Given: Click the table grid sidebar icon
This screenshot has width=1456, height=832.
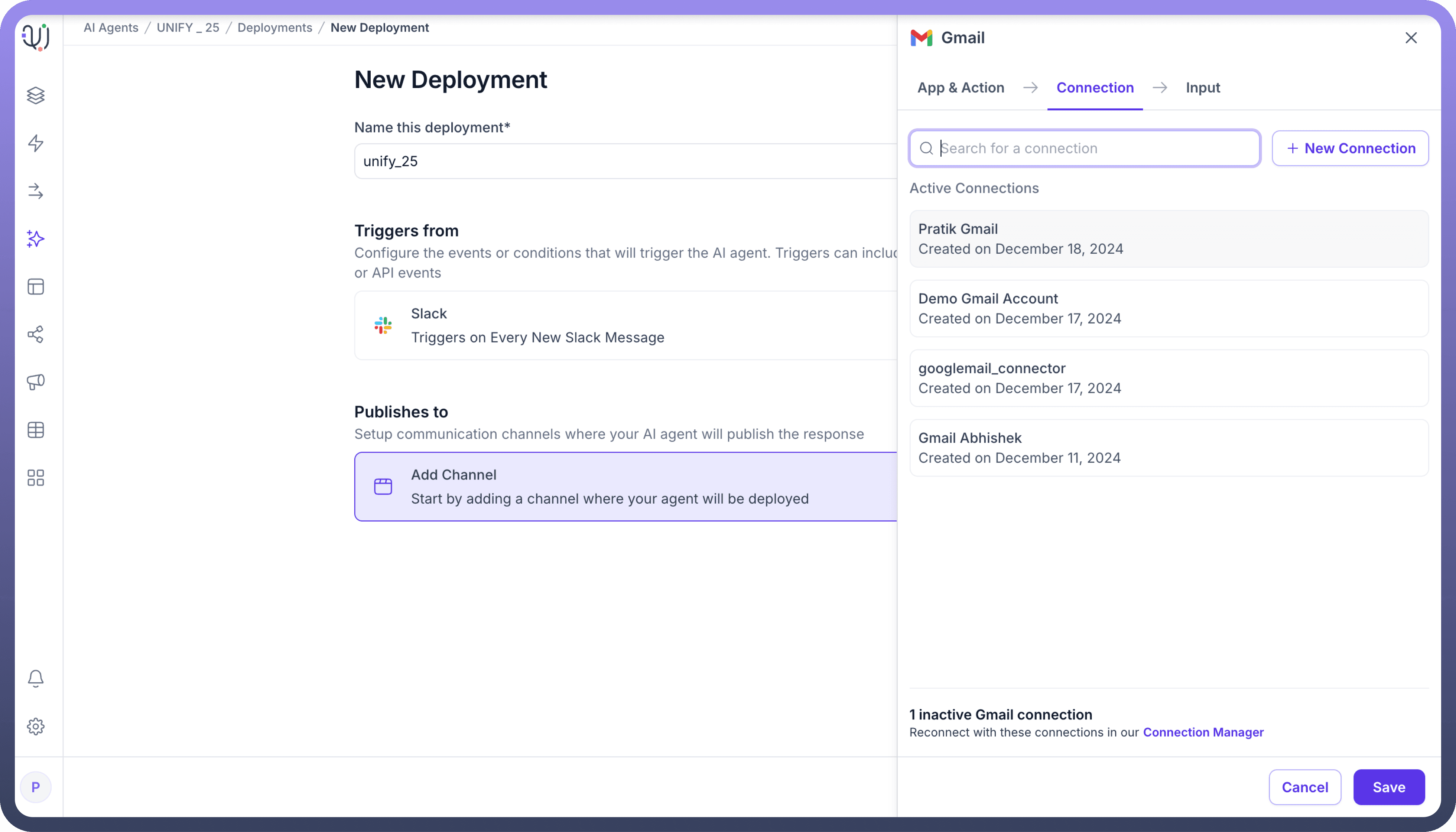Looking at the screenshot, I should pyautogui.click(x=35, y=430).
